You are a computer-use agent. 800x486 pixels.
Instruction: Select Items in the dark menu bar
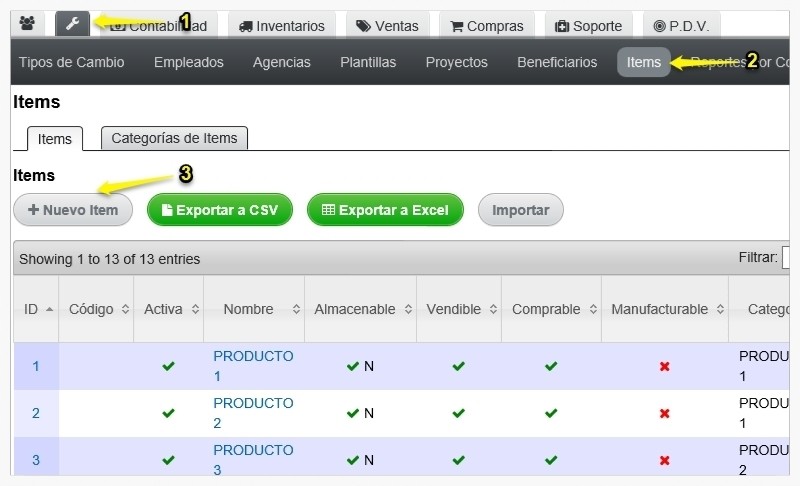pyautogui.click(x=643, y=62)
